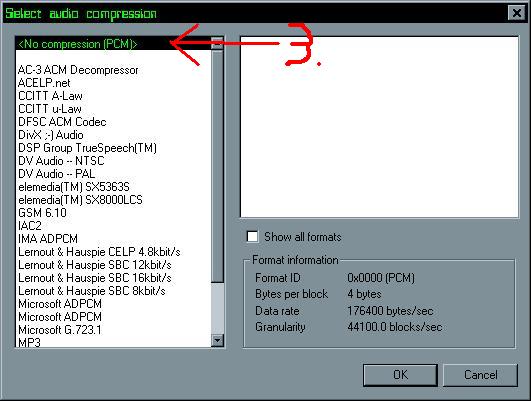Click the codec list scroll-up arrow

[x=217, y=43]
